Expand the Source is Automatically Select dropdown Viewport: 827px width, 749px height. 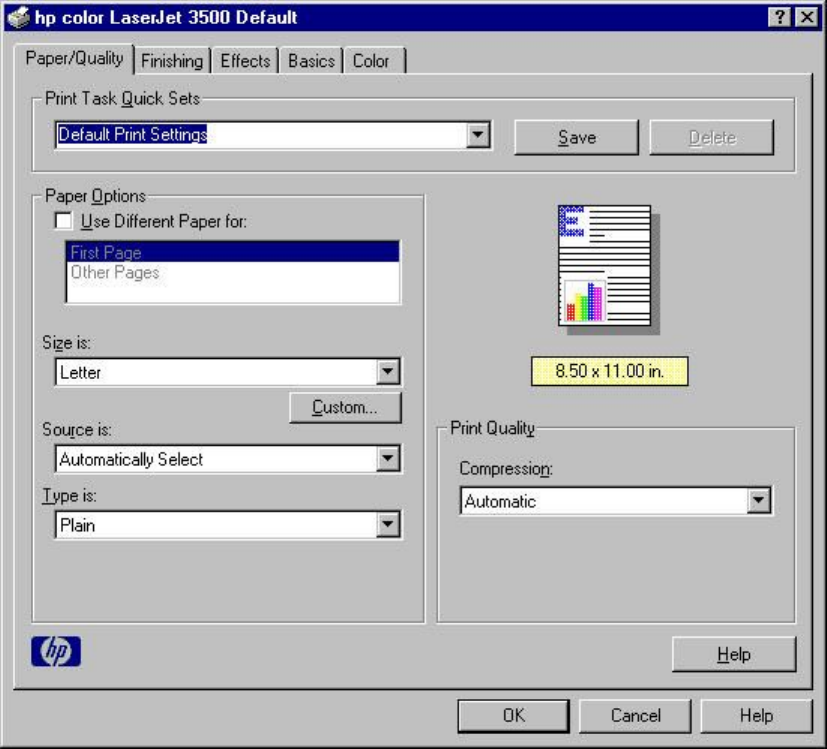(x=388, y=458)
